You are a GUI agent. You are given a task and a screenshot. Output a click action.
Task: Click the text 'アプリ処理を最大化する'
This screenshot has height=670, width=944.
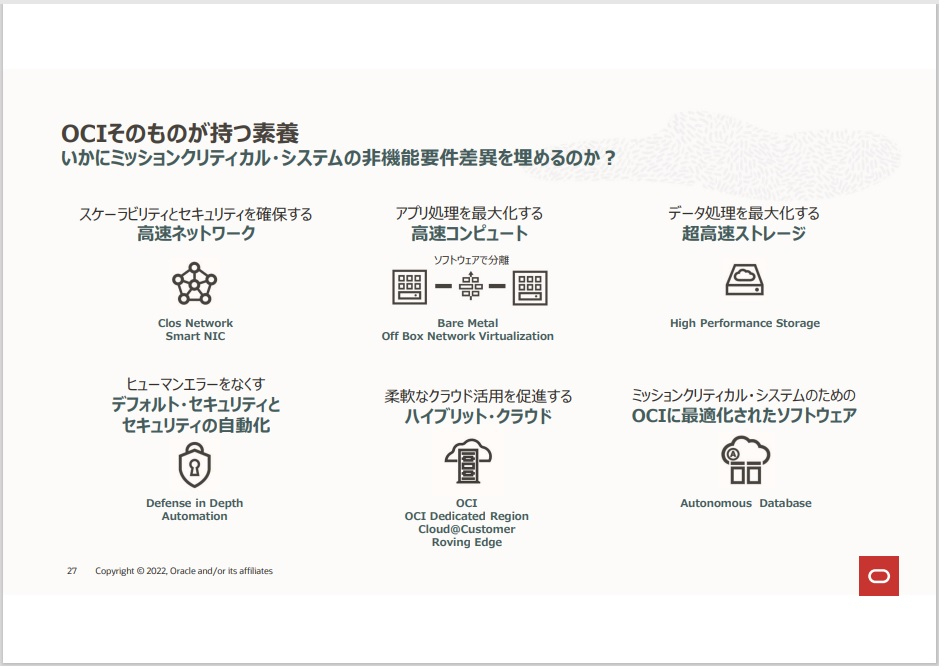tap(471, 214)
